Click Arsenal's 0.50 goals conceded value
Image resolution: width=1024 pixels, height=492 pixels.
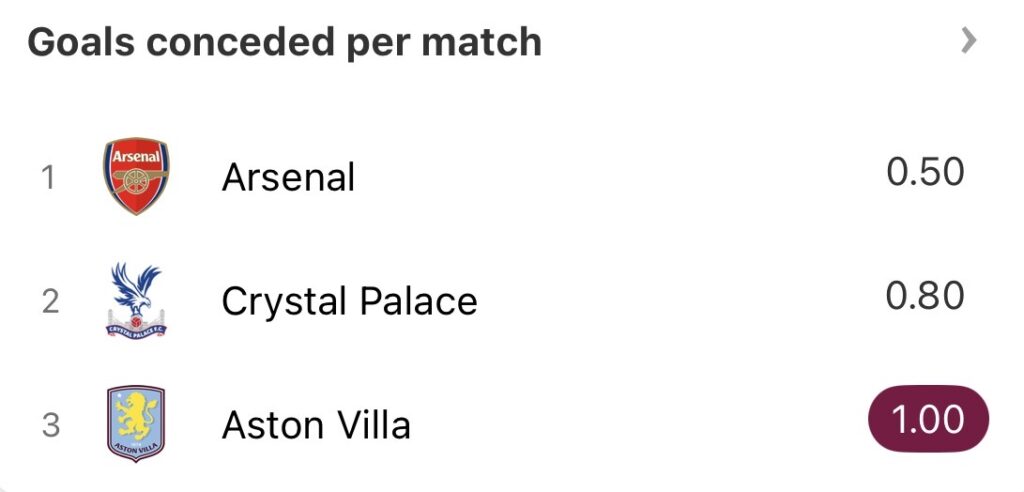tap(925, 172)
